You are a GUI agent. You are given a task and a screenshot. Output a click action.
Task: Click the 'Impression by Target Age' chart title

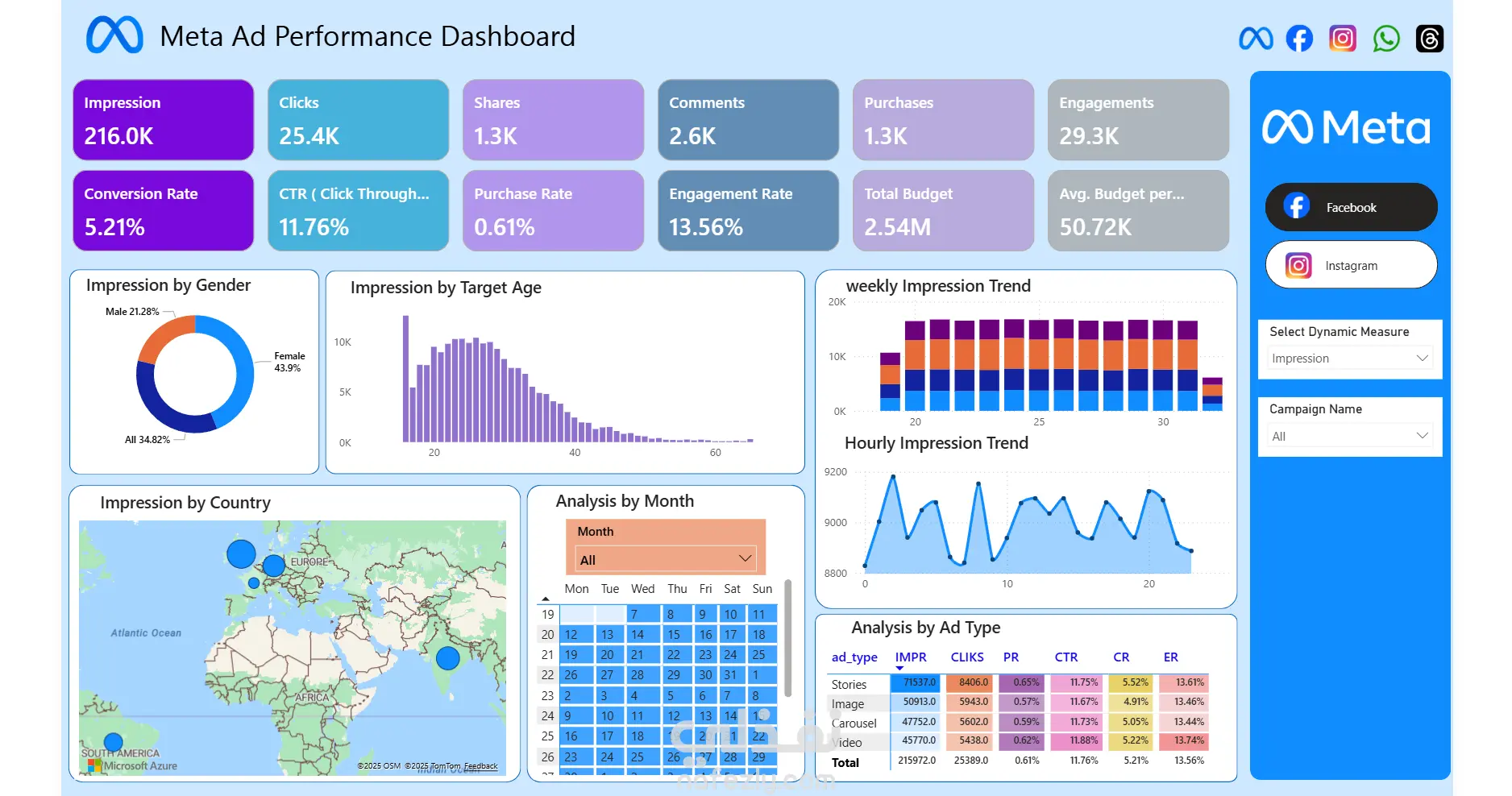446,288
